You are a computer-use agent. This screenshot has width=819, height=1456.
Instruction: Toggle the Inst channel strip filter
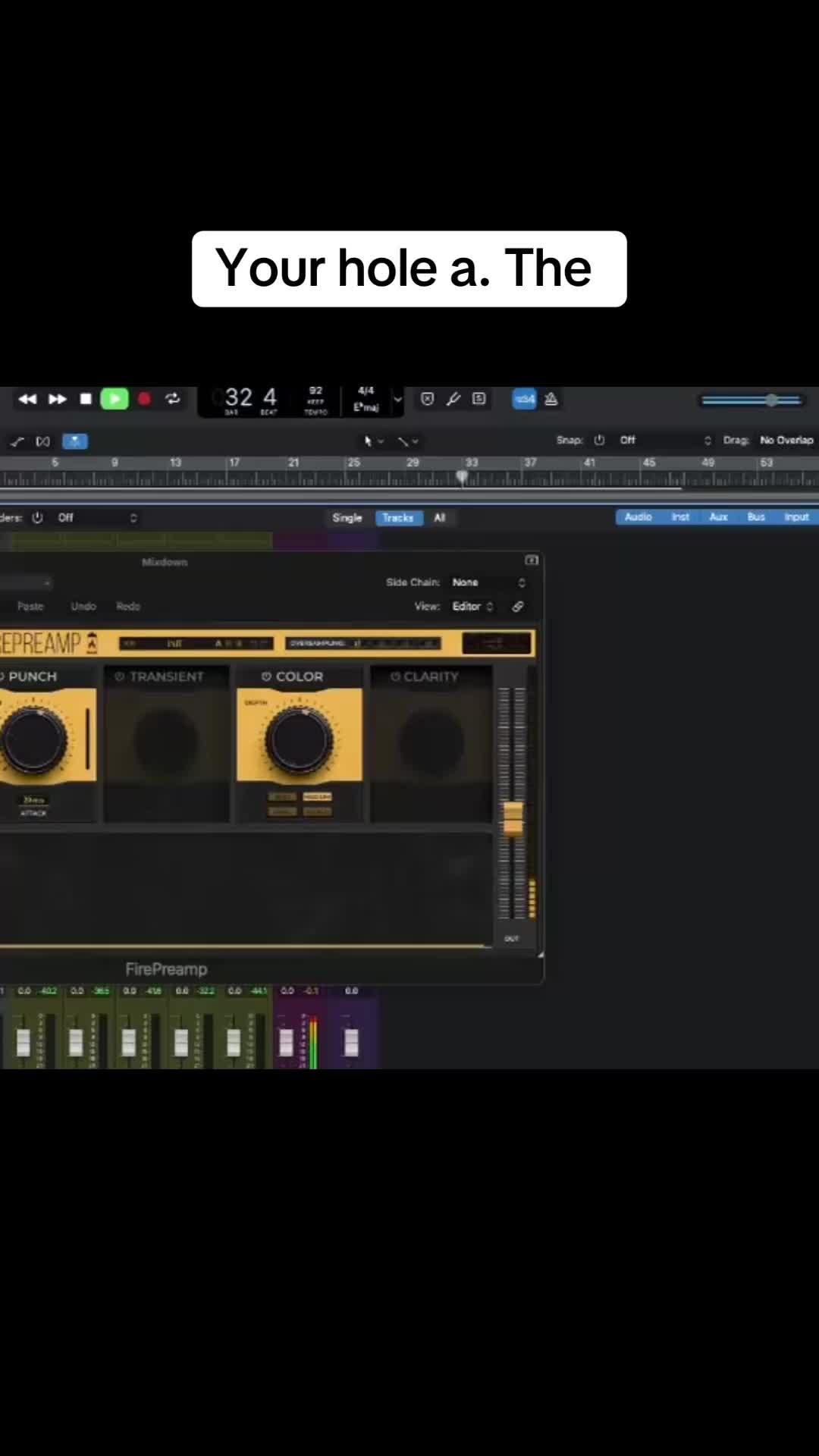680,517
